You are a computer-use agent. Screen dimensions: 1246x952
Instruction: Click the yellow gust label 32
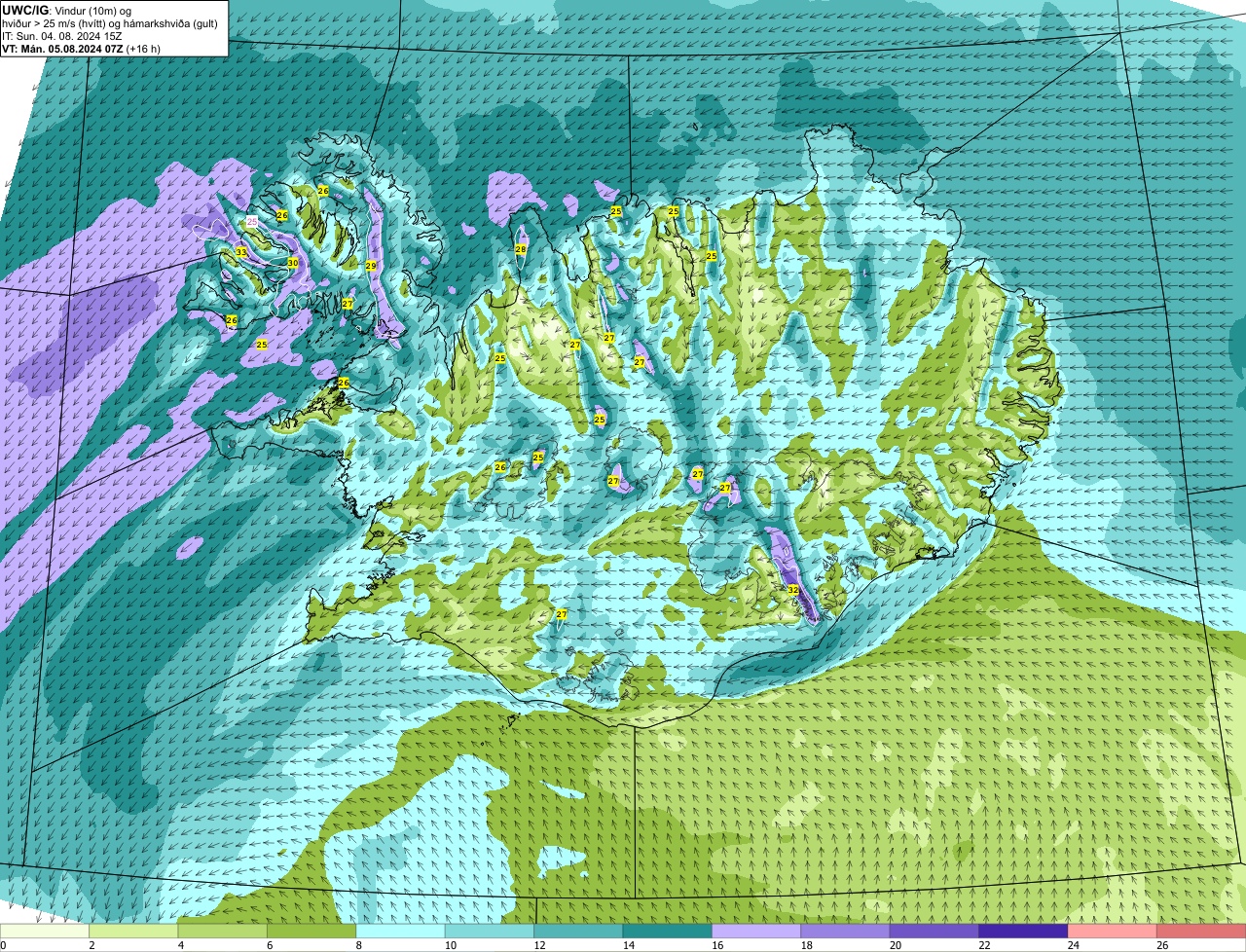pyautogui.click(x=793, y=590)
